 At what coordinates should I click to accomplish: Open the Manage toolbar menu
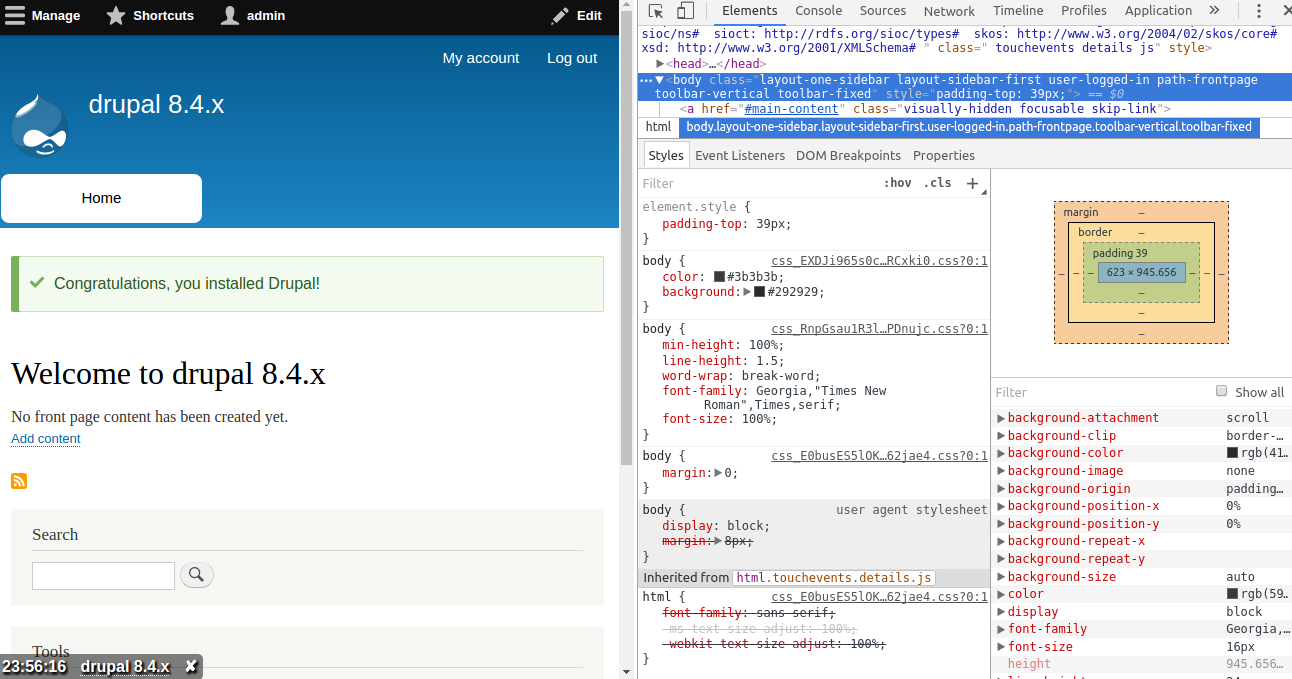point(44,16)
